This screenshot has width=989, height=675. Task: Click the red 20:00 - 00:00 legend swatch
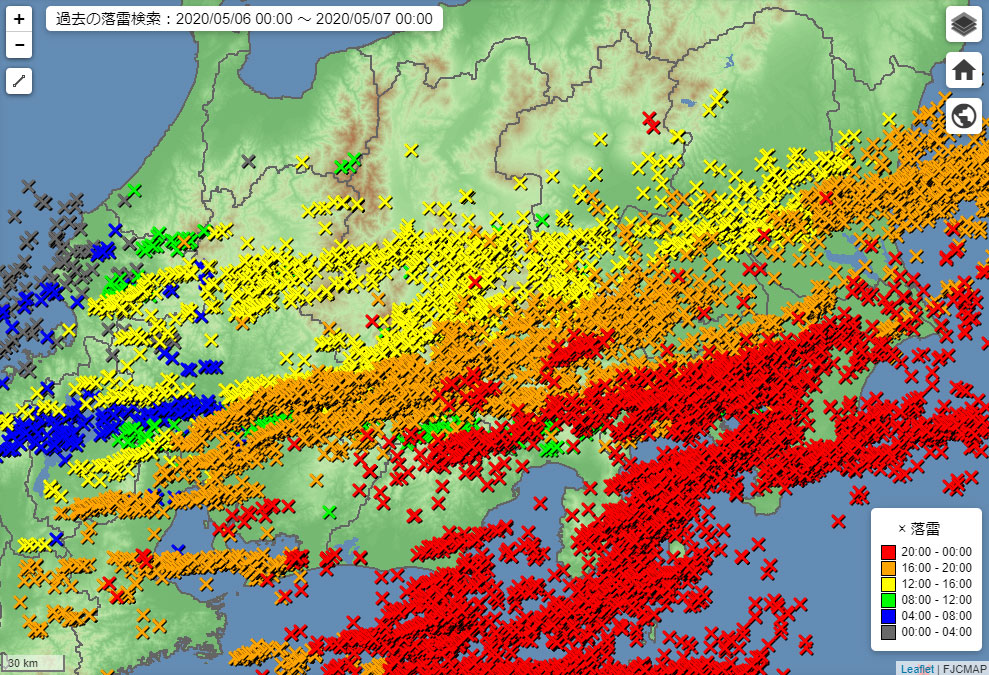[x=888, y=551]
